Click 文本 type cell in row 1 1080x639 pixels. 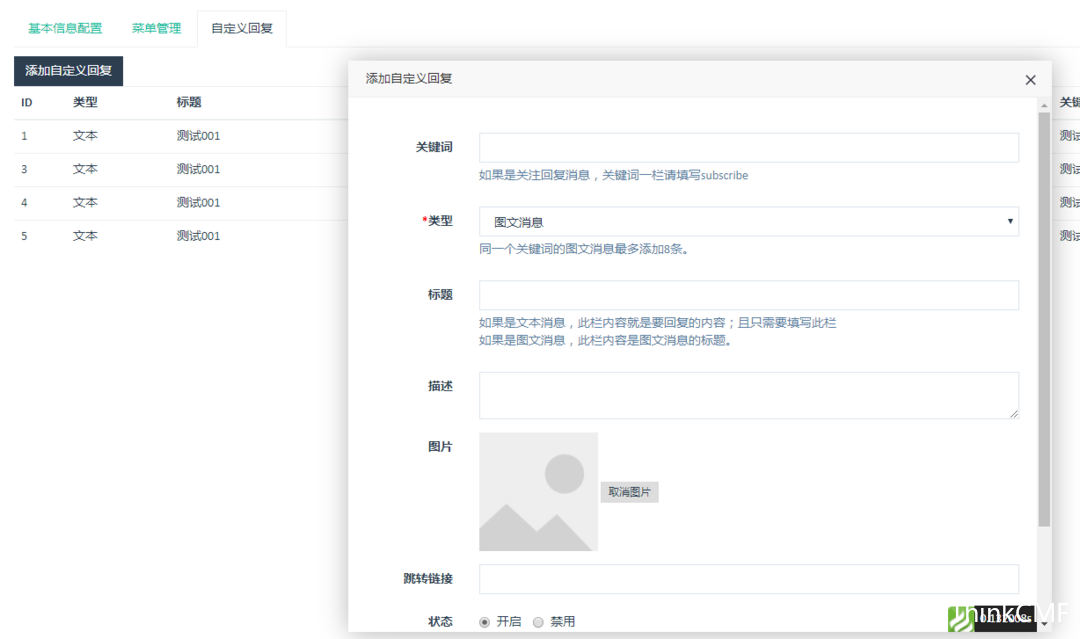click(85, 136)
